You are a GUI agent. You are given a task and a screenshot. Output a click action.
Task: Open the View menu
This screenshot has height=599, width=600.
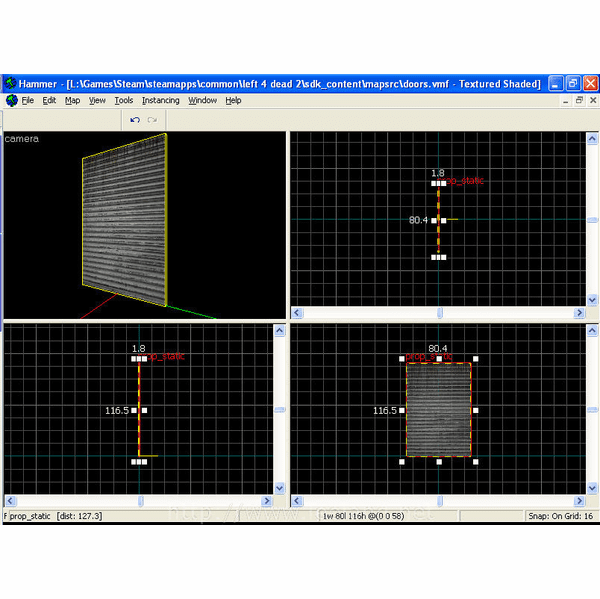pyautogui.click(x=97, y=101)
